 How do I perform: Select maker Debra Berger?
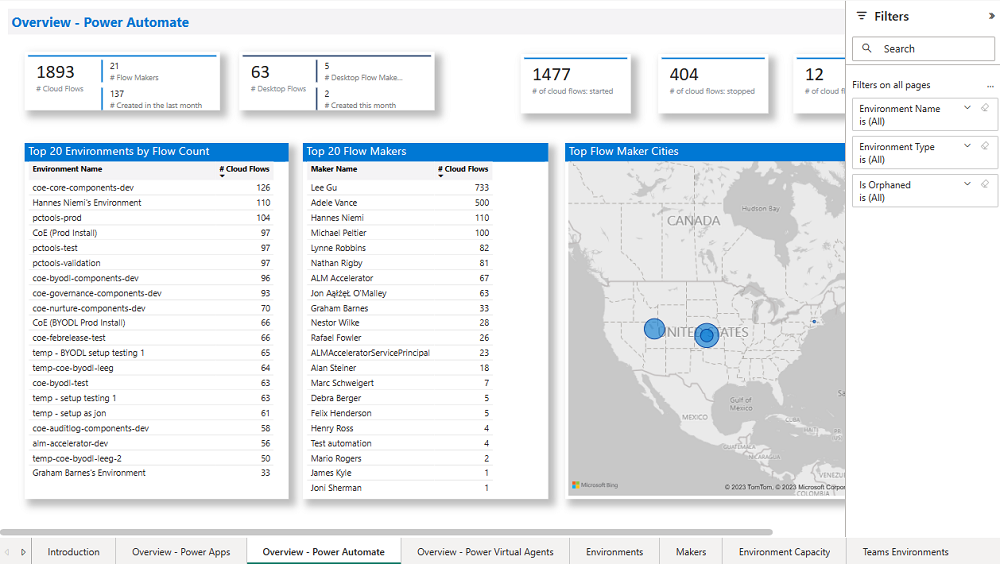[400, 398]
